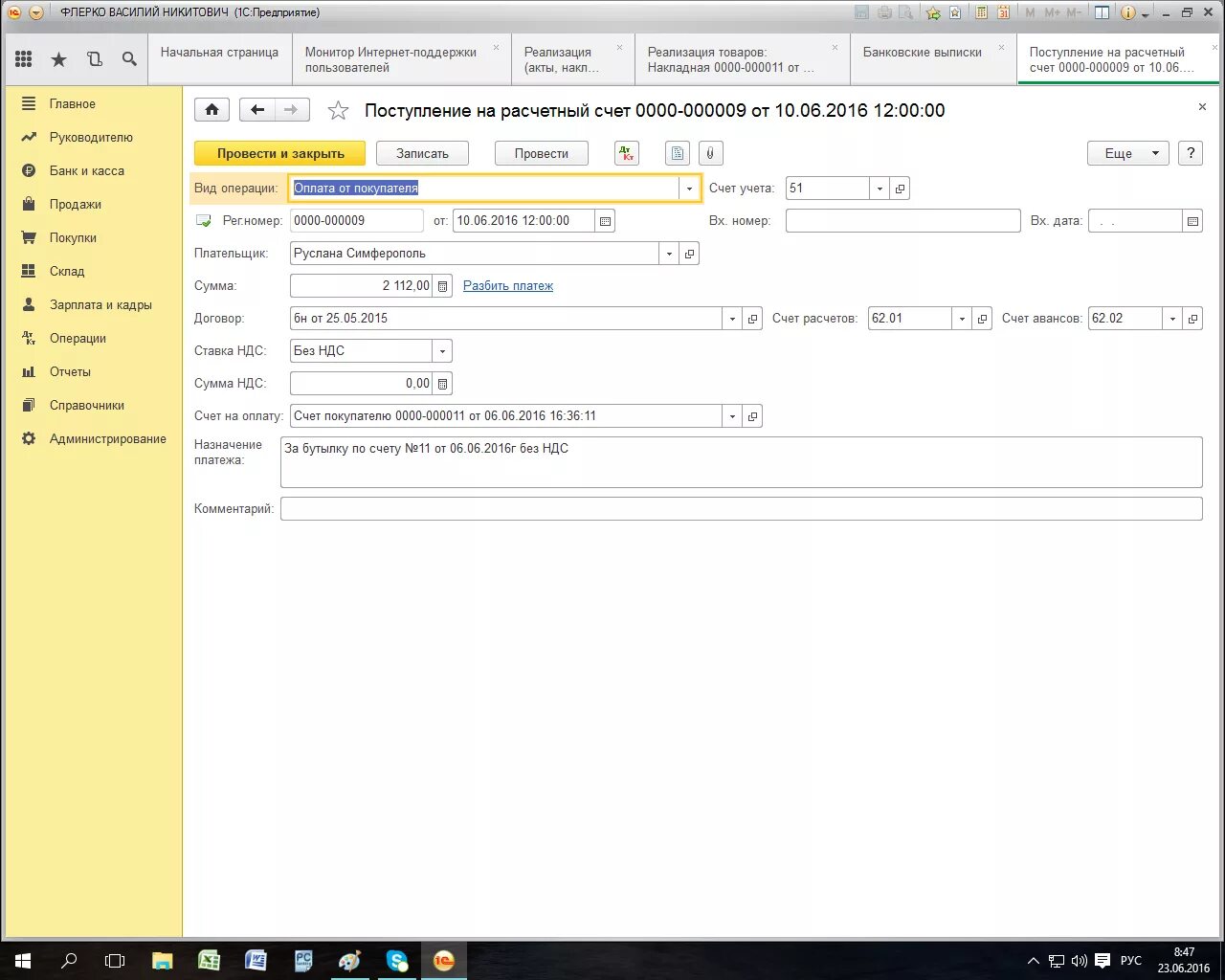Go to home page via house button
1225x980 pixels.
click(212, 110)
